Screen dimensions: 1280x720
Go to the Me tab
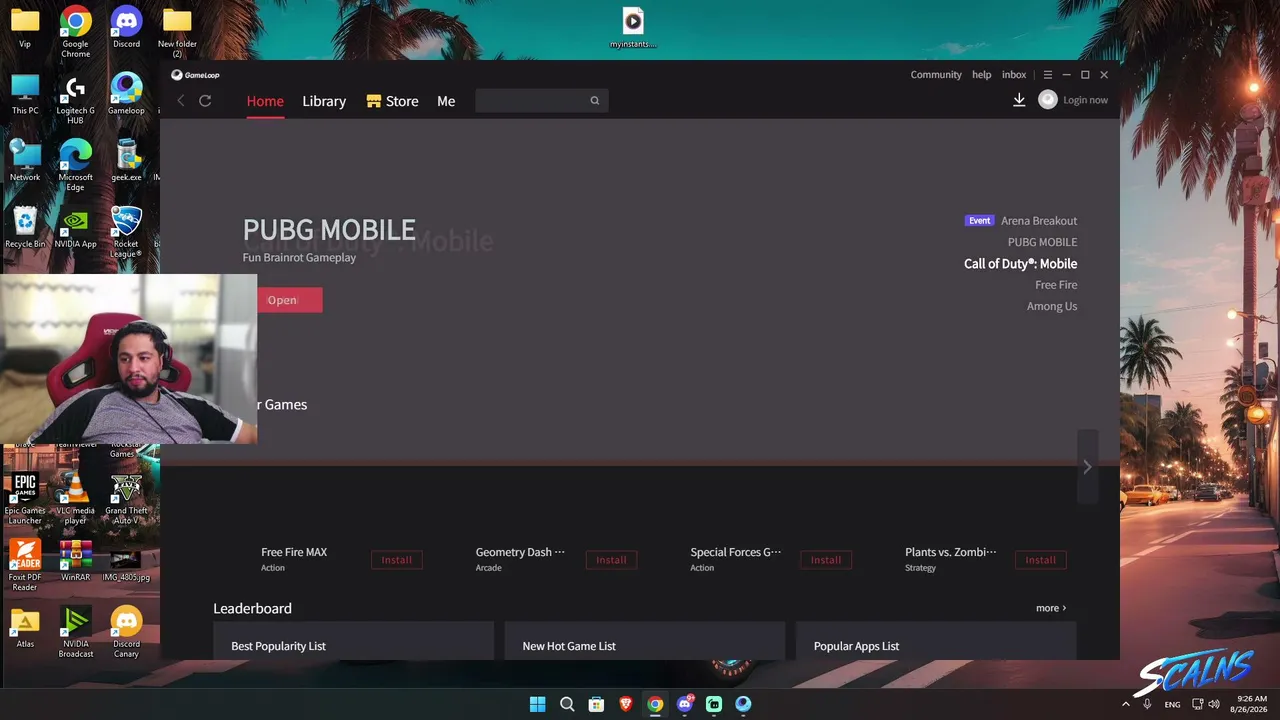tap(446, 101)
